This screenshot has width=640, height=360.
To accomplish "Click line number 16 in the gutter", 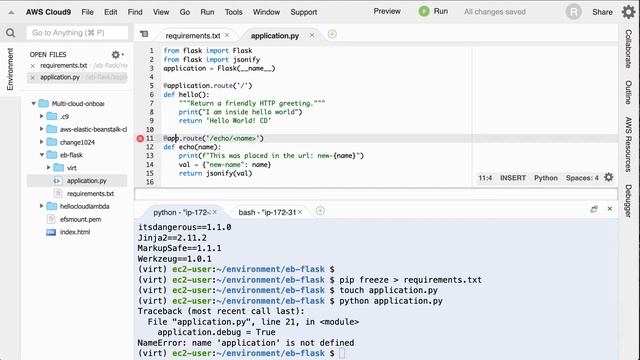I will click(x=150, y=182).
